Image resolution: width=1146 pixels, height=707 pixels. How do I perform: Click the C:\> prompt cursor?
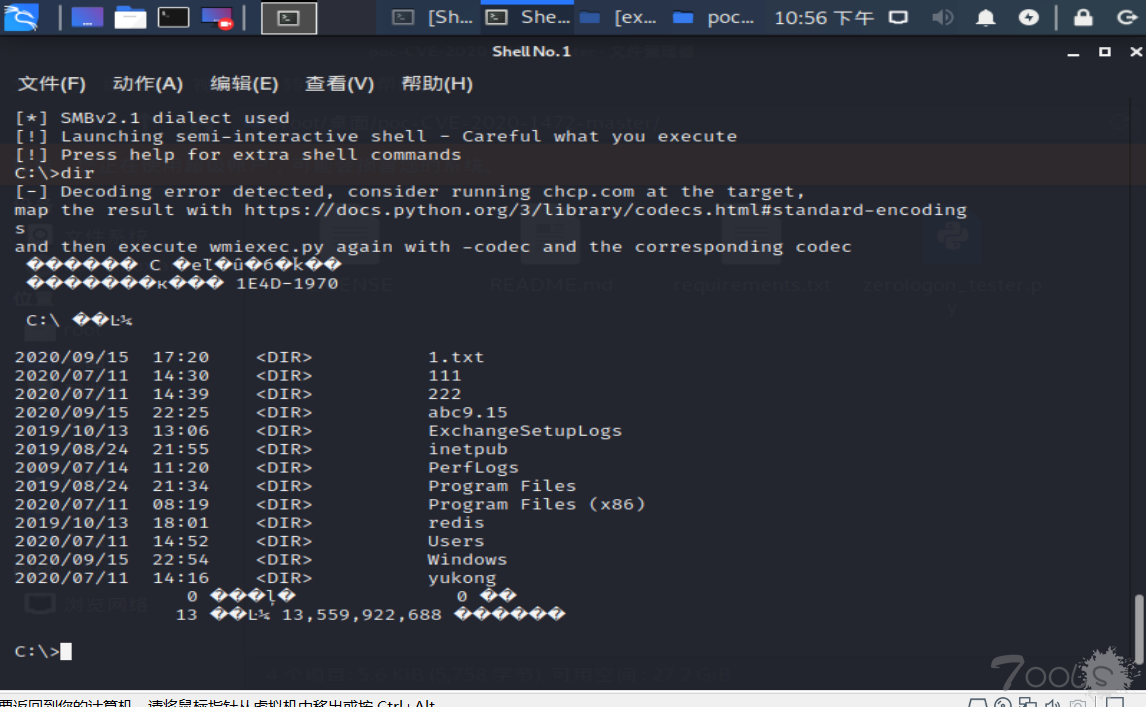pyautogui.click(x=66, y=651)
